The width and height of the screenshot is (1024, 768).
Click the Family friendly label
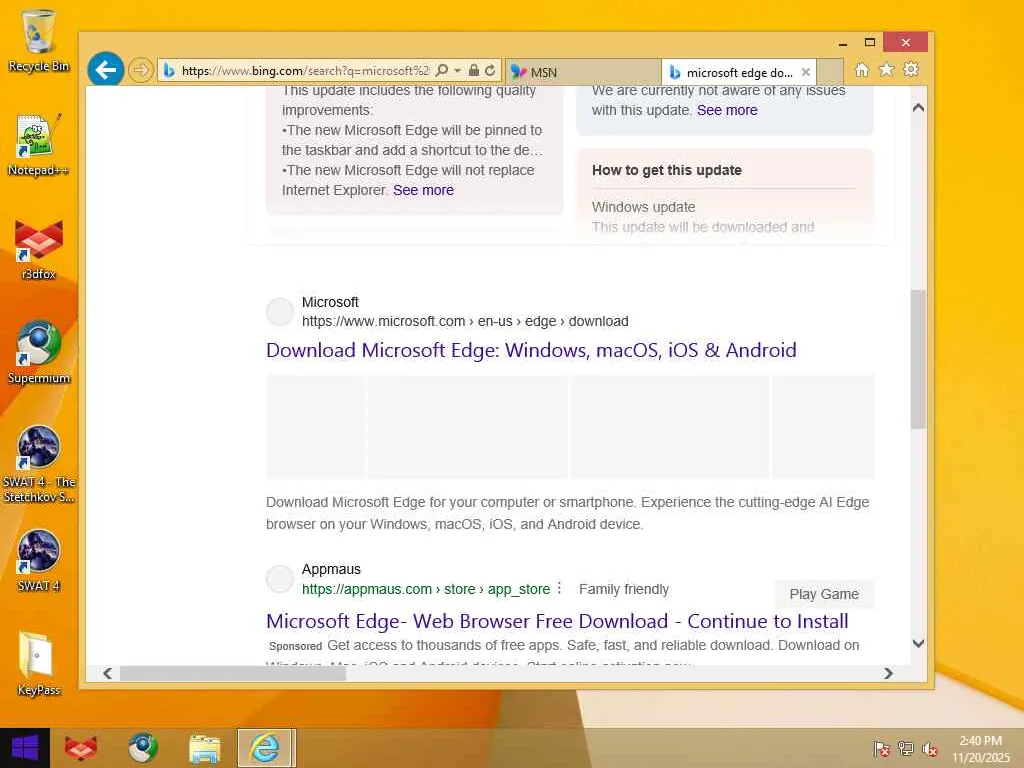[x=624, y=589]
